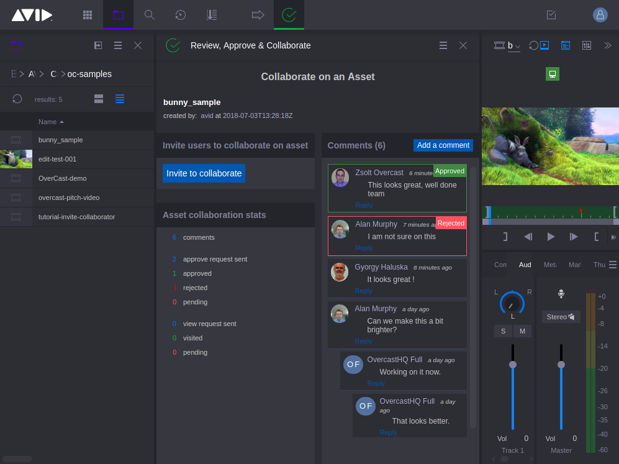Screen dimensions: 619x464
Task: Select the edit-test-001 asset row
Action: pos(77,159)
